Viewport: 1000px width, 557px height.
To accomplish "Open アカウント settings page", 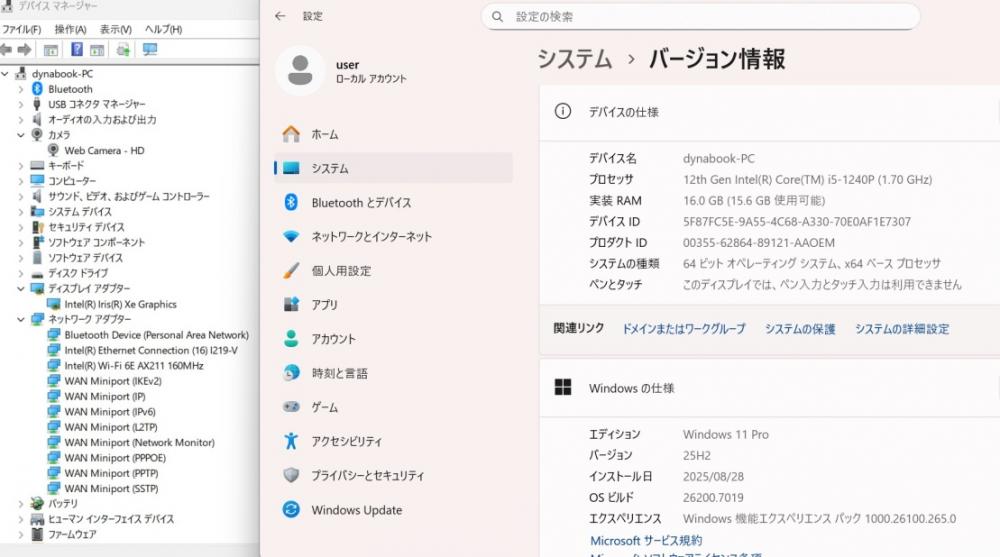I will tap(393, 339).
